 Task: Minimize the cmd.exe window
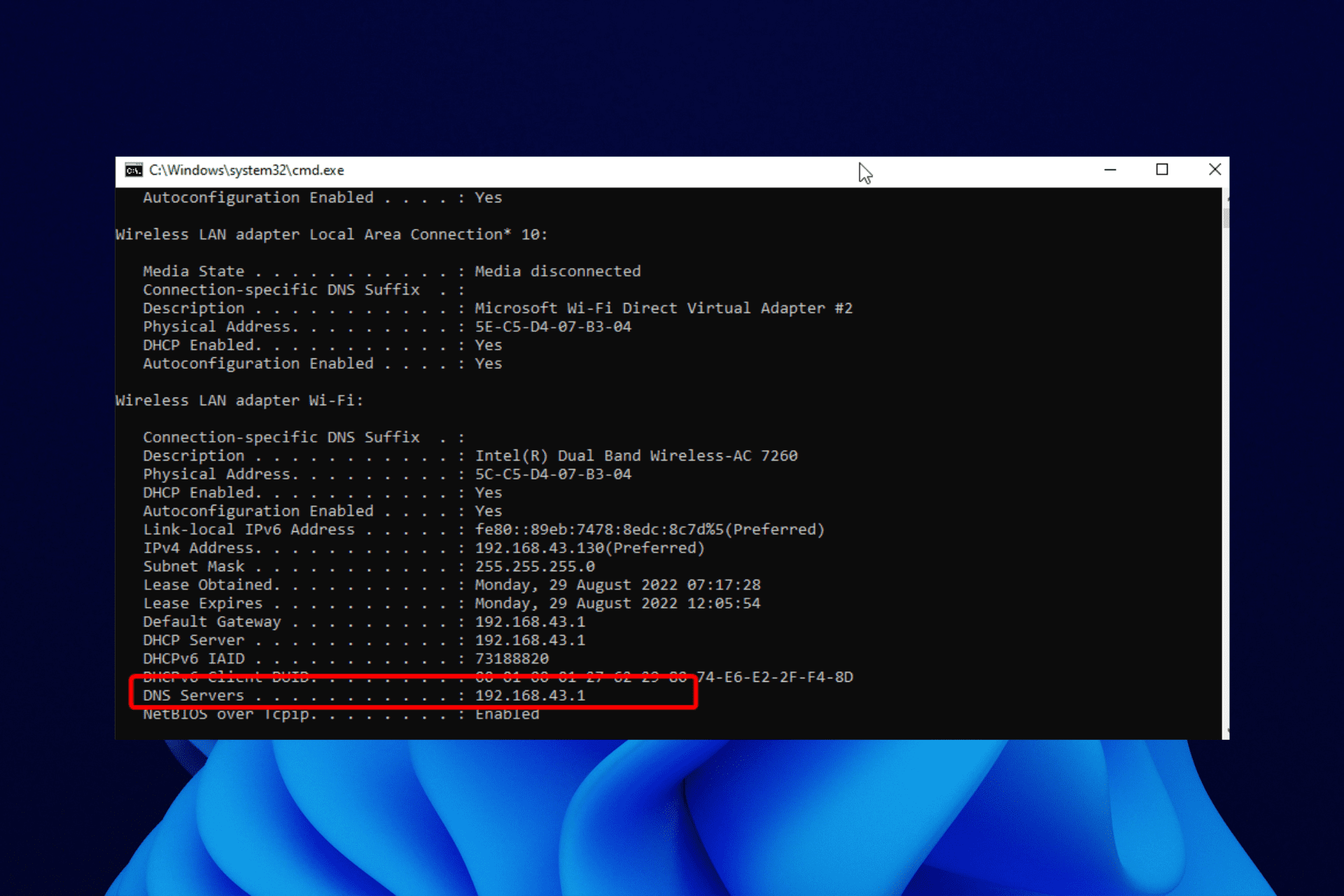[1110, 170]
